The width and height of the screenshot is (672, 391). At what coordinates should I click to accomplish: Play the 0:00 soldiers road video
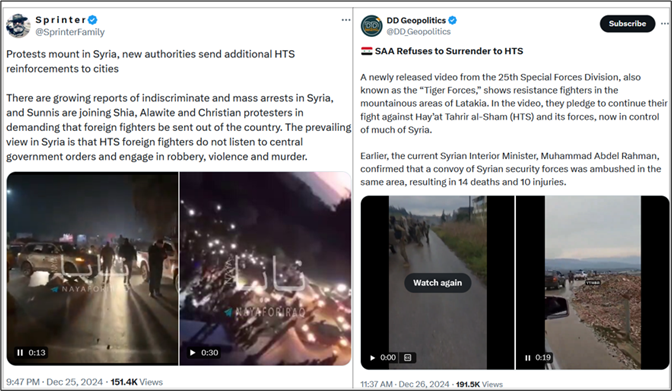click(x=372, y=358)
